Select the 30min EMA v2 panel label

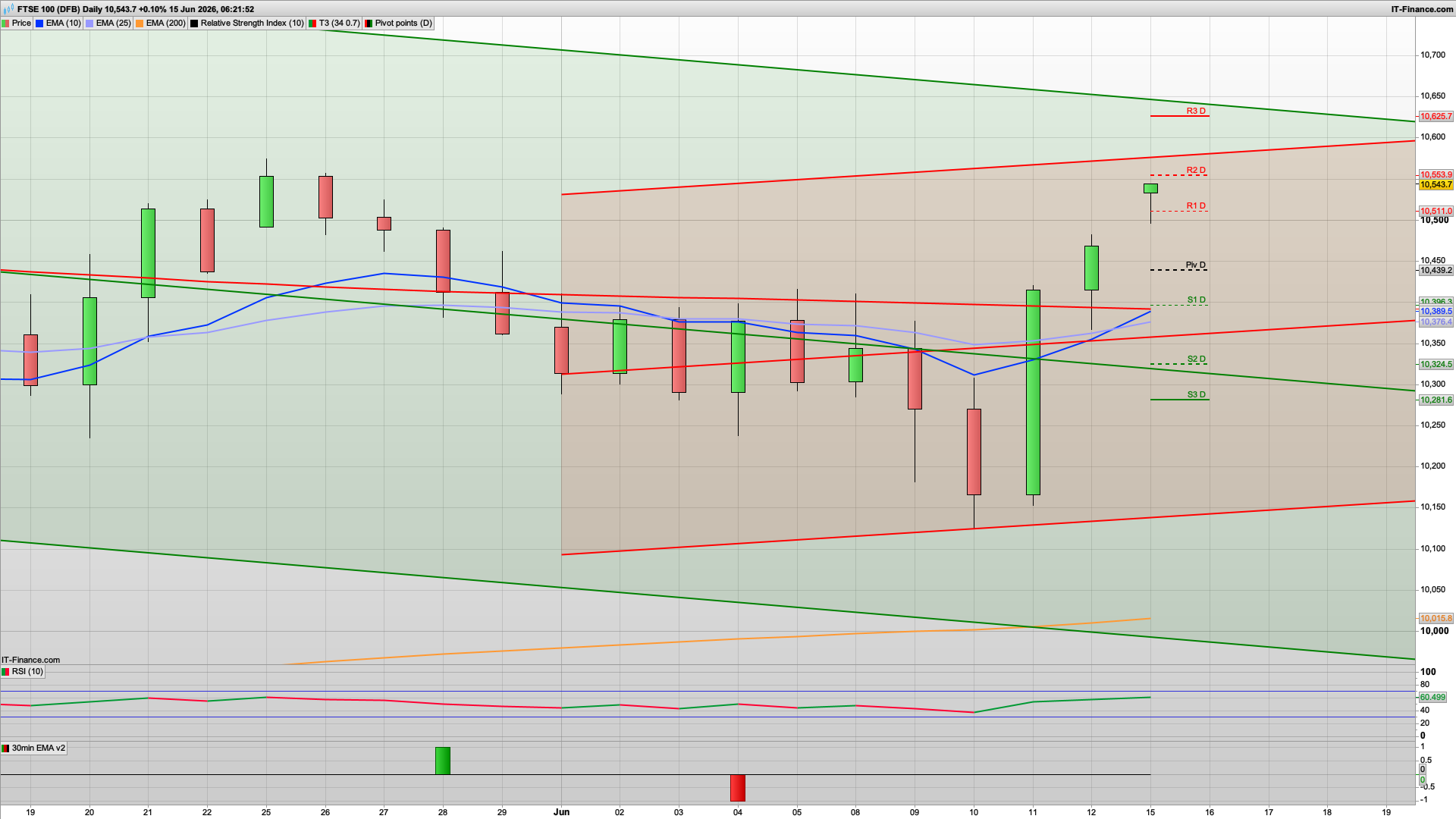39,748
